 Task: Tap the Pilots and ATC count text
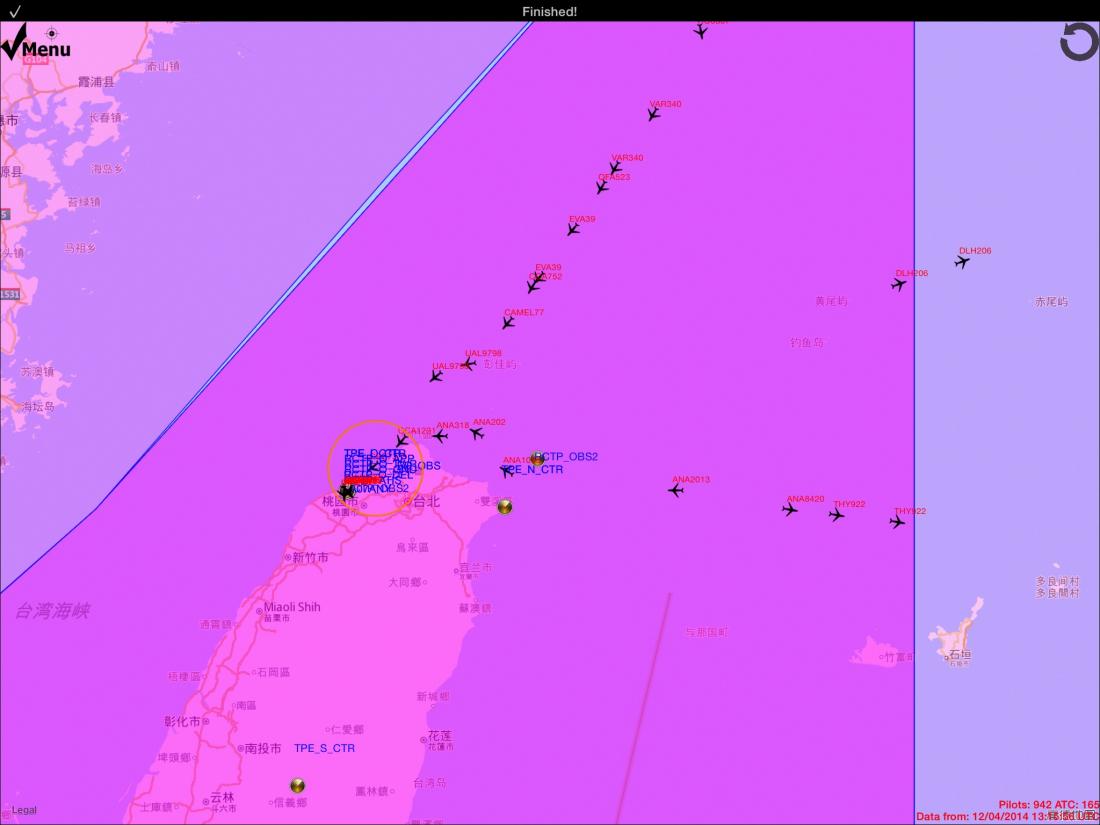tap(1049, 805)
